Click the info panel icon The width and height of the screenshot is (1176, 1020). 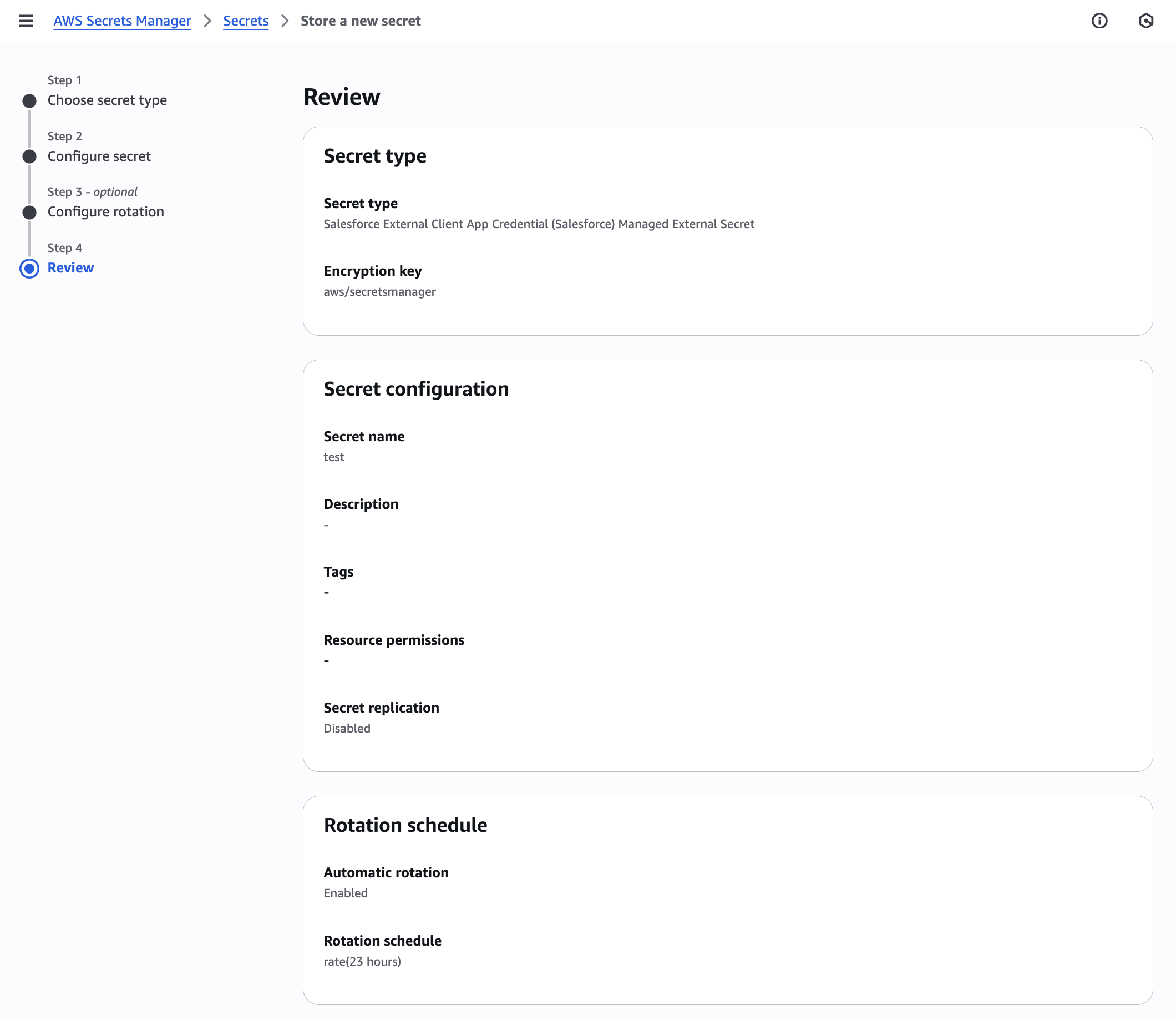point(1099,21)
